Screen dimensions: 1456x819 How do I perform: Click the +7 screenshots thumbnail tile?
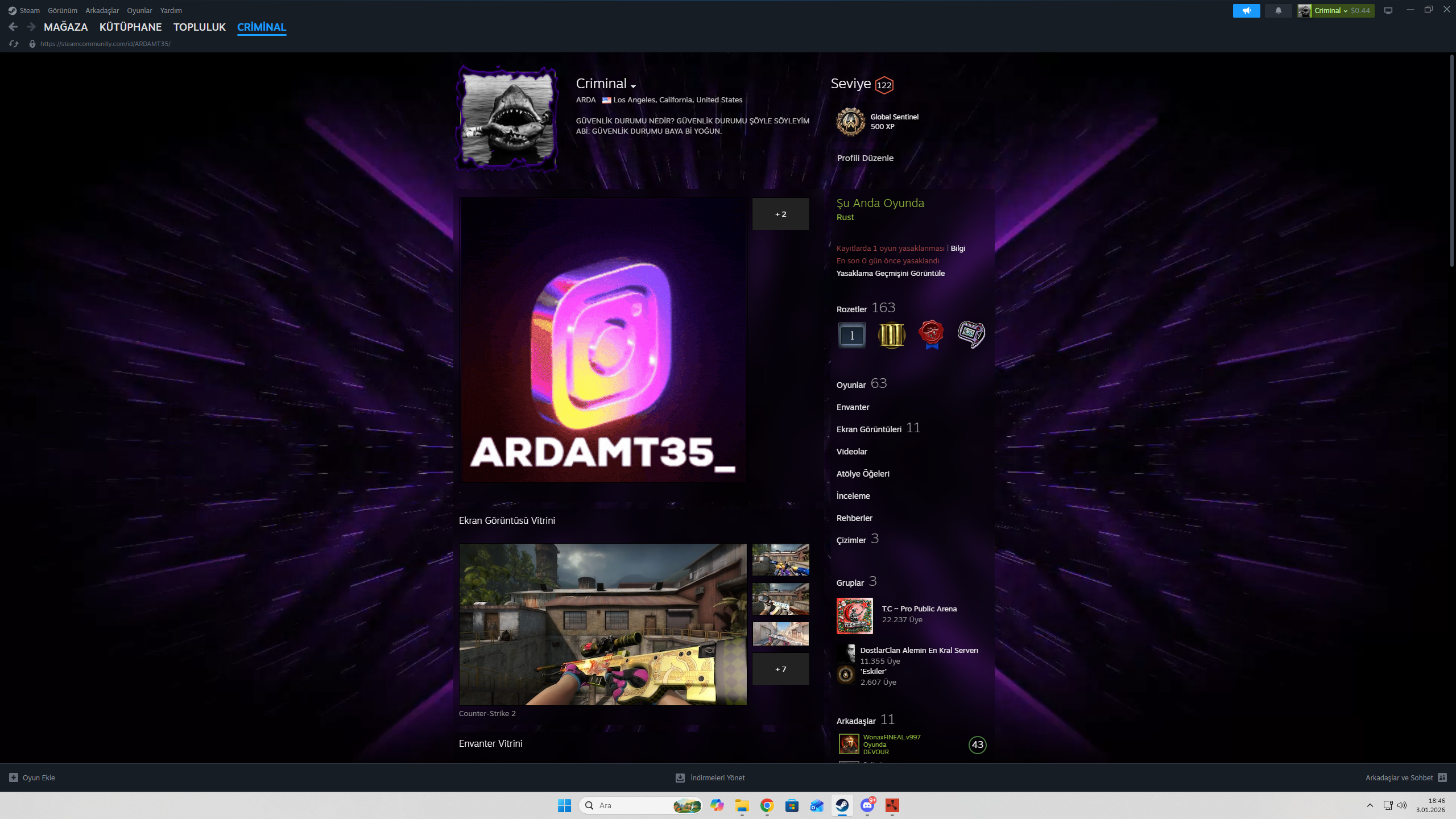(780, 669)
